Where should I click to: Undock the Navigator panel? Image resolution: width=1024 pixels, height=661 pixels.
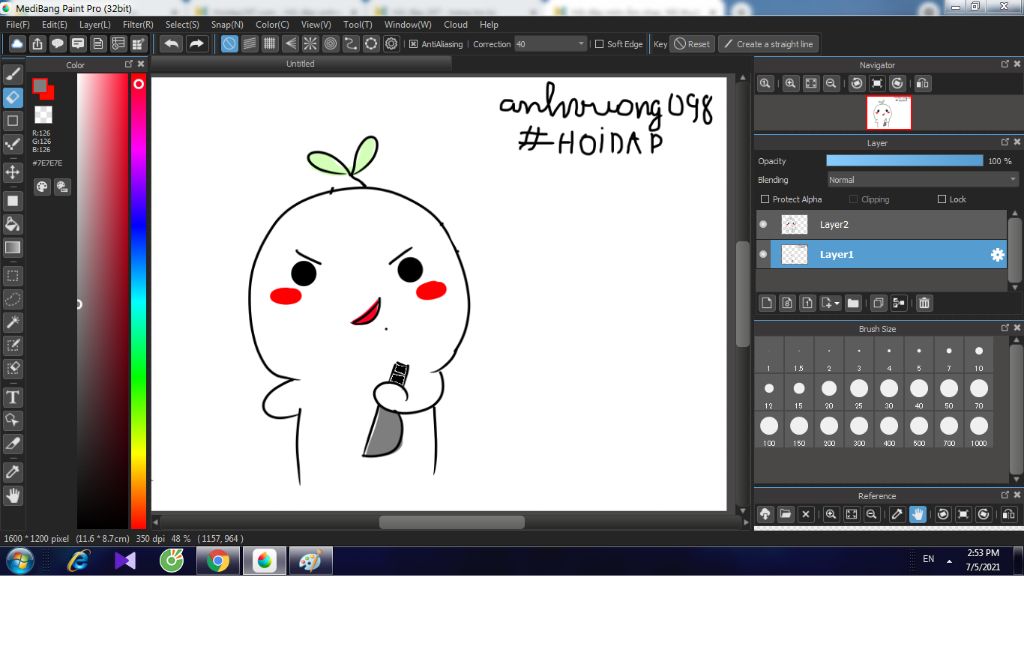pyautogui.click(x=1005, y=64)
